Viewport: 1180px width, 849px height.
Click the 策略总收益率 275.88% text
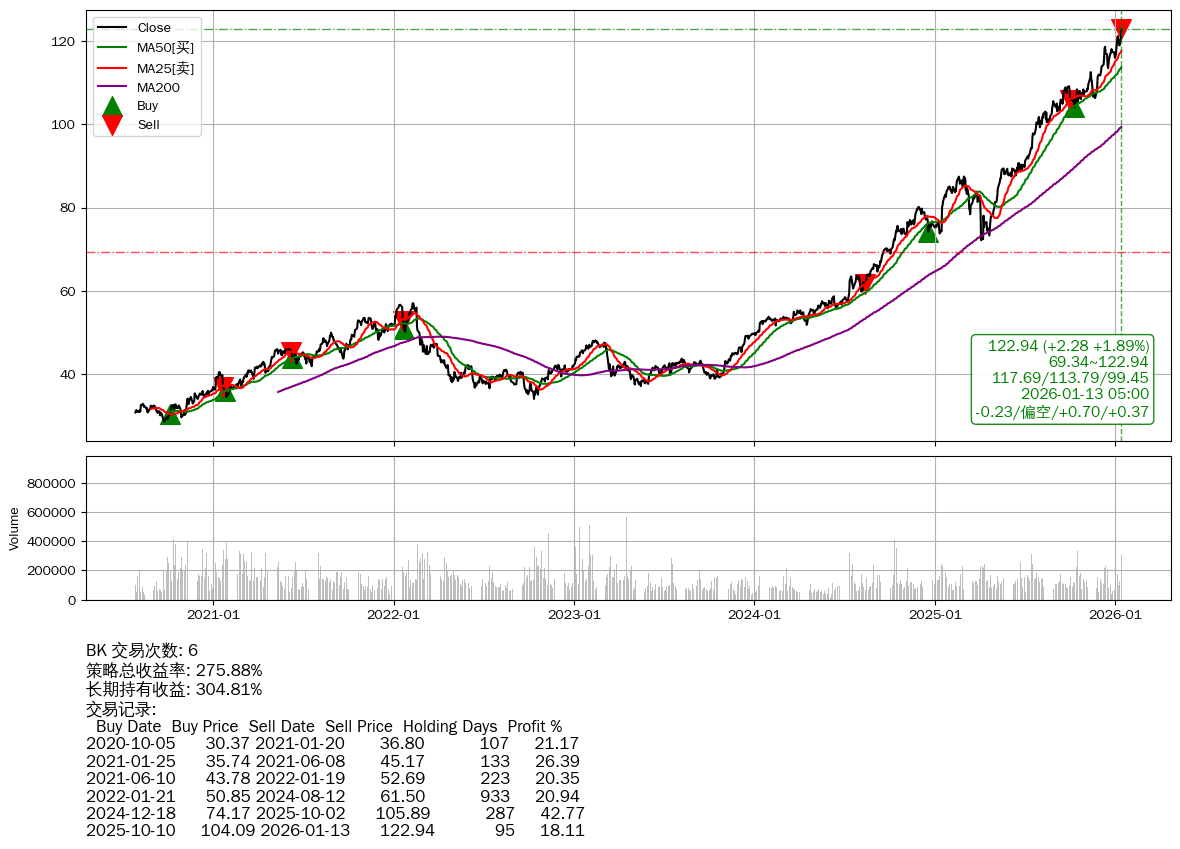pyautogui.click(x=174, y=670)
